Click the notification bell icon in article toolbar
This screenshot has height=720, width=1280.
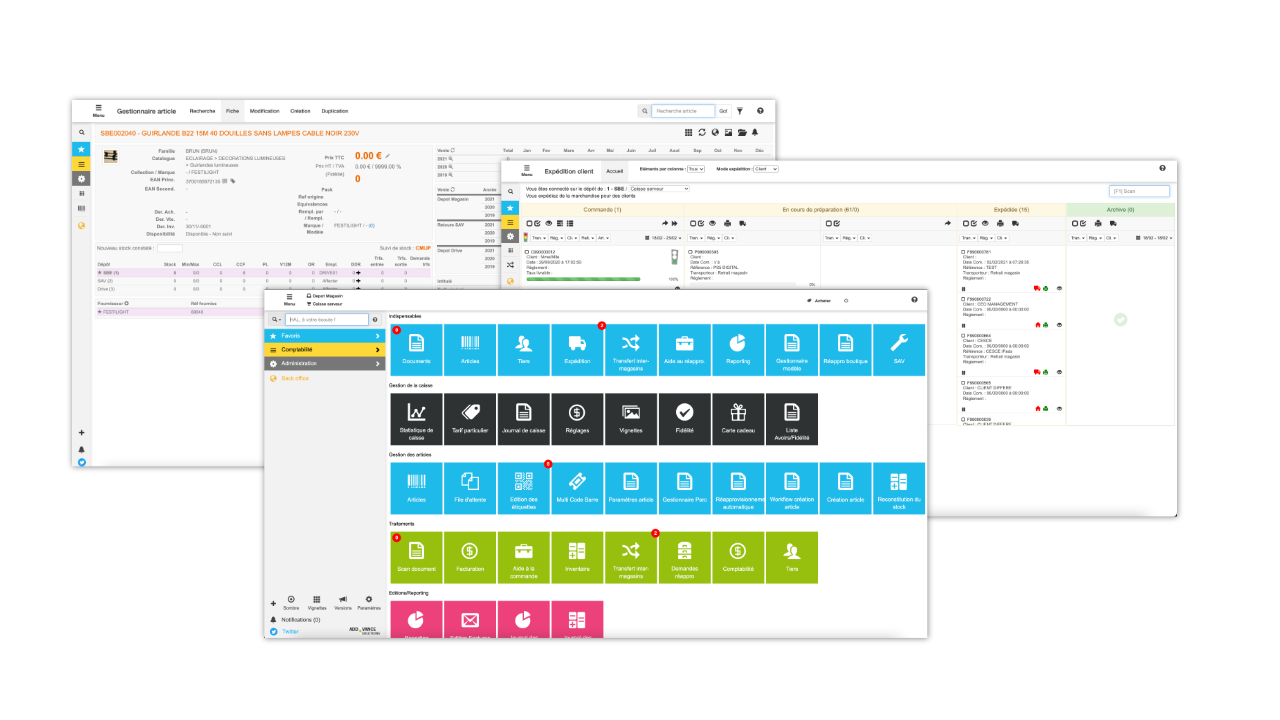pos(755,132)
